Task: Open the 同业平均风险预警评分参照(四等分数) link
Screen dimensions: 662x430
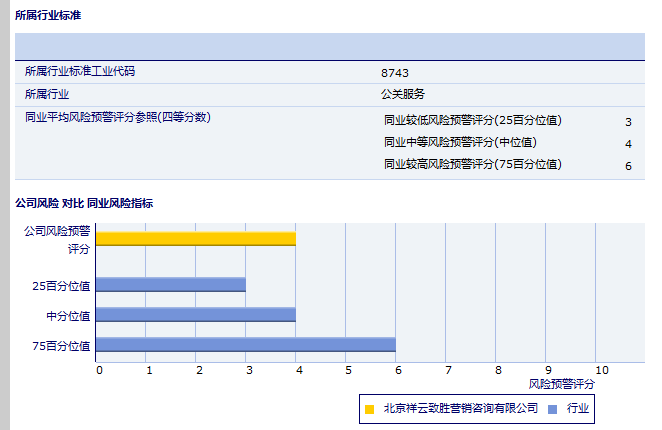Action: pyautogui.click(x=118, y=117)
